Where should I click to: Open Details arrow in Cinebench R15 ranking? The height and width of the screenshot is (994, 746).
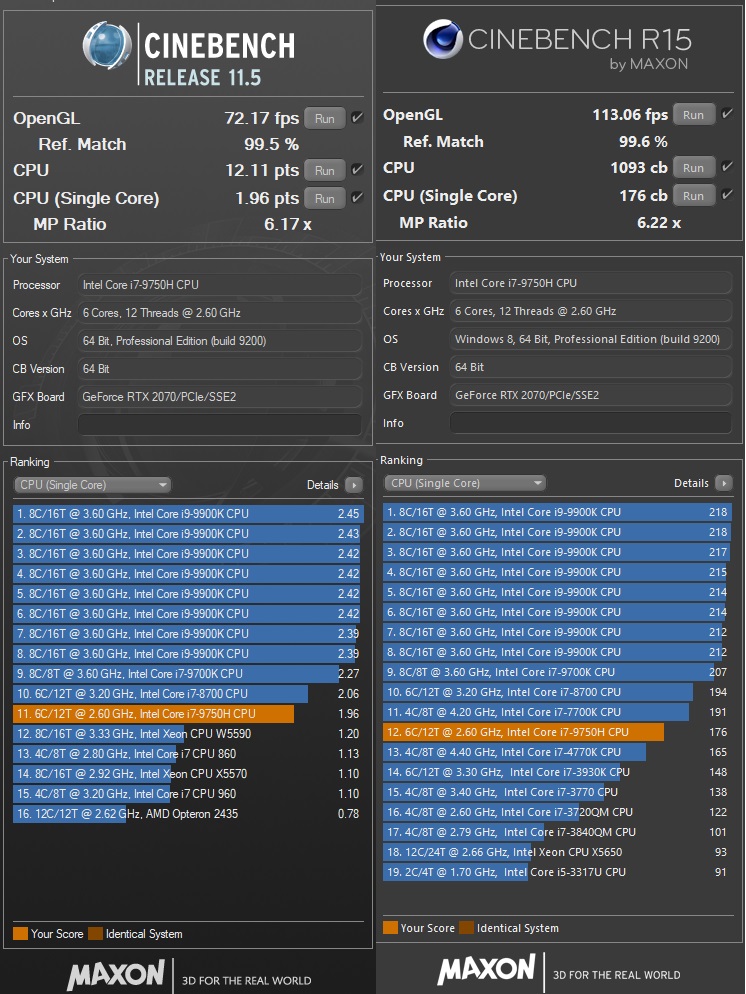click(723, 483)
